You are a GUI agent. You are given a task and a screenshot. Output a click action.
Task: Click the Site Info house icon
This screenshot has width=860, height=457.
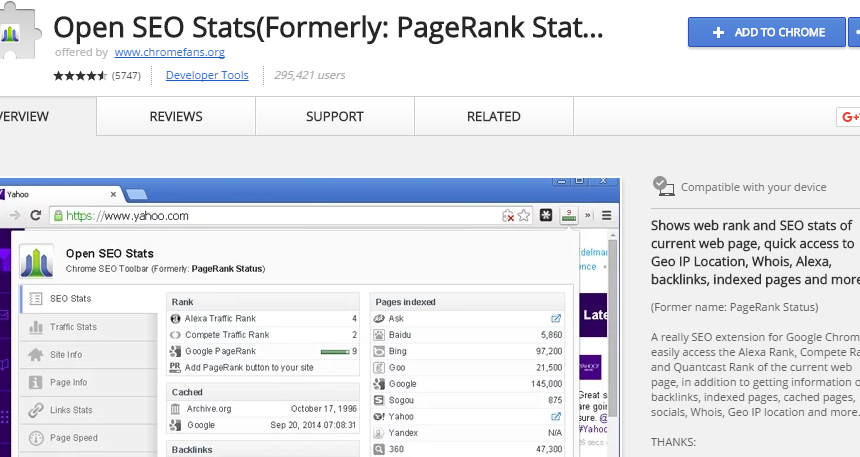point(36,354)
